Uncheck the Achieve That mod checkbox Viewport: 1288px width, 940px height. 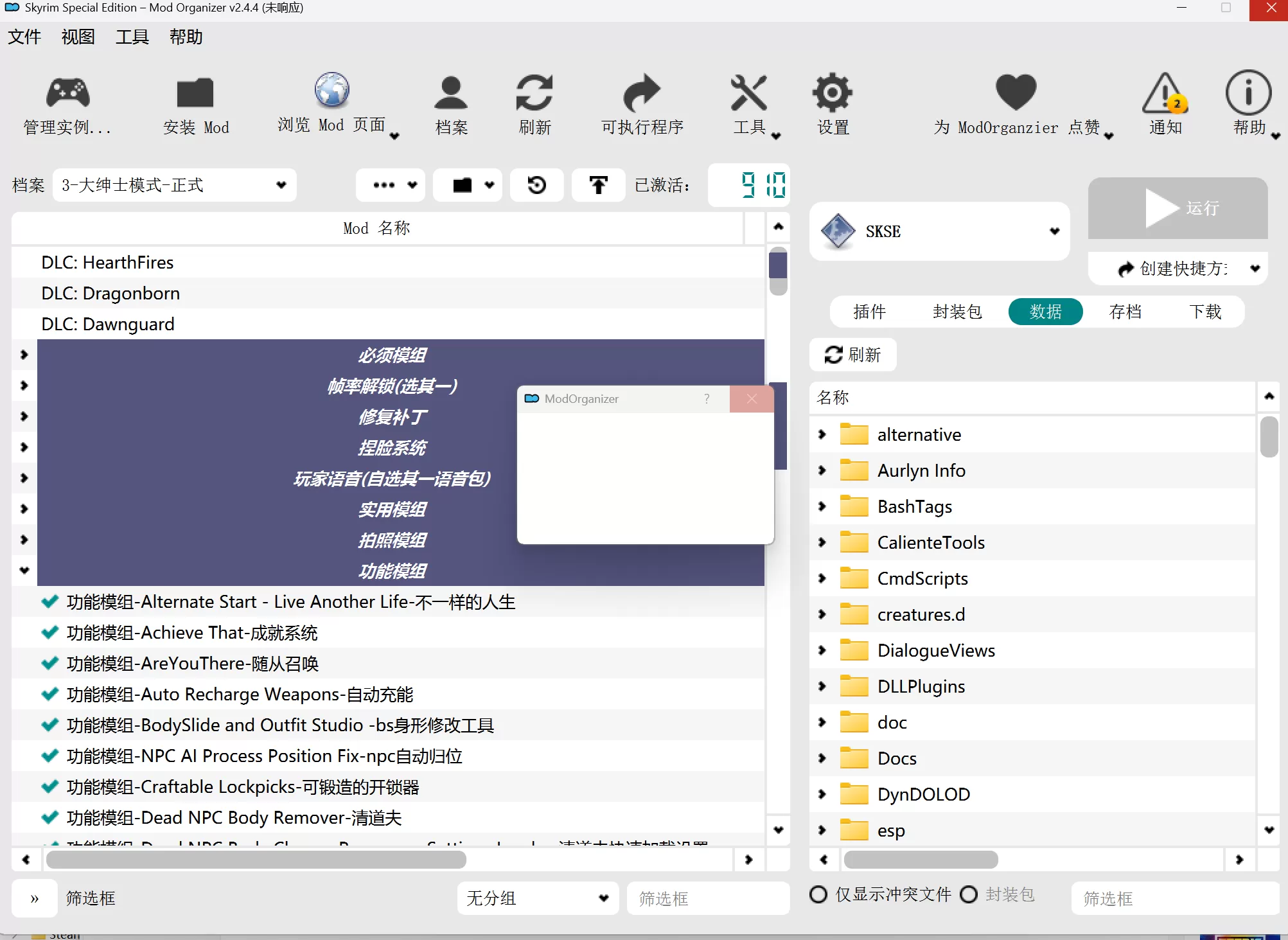point(49,633)
